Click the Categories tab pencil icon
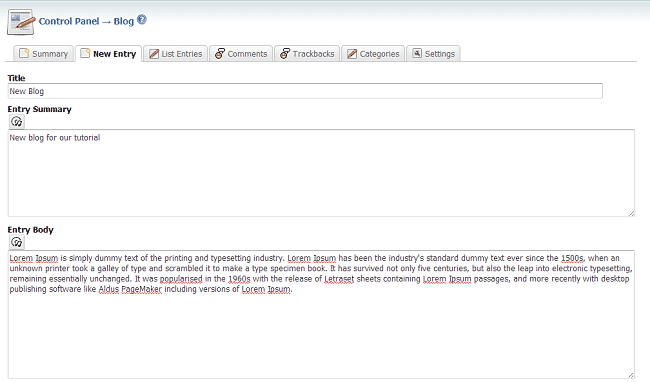650x382 pixels. click(352, 54)
